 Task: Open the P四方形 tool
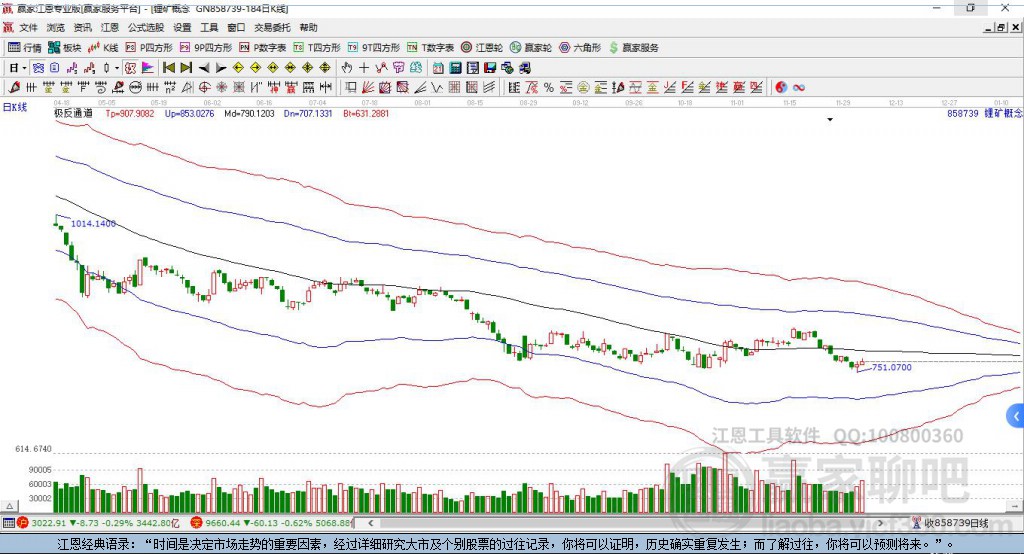149,48
